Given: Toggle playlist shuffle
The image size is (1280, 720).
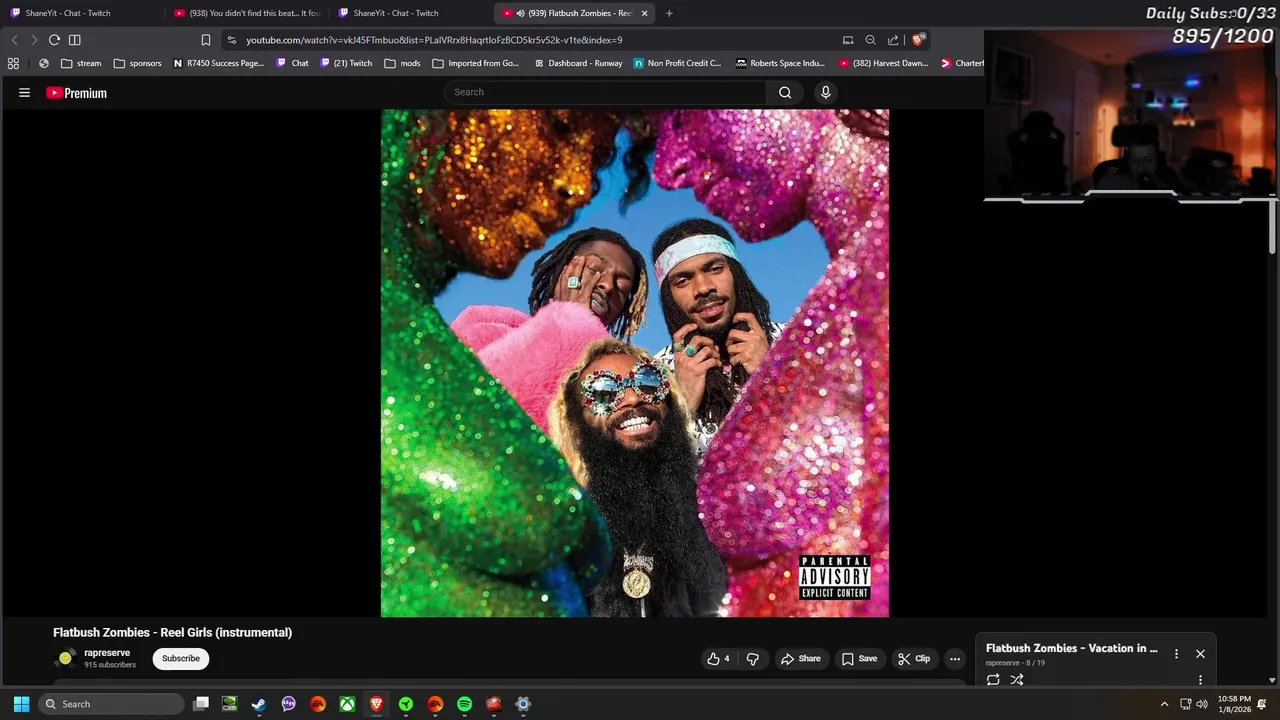Looking at the screenshot, I should 1017,680.
